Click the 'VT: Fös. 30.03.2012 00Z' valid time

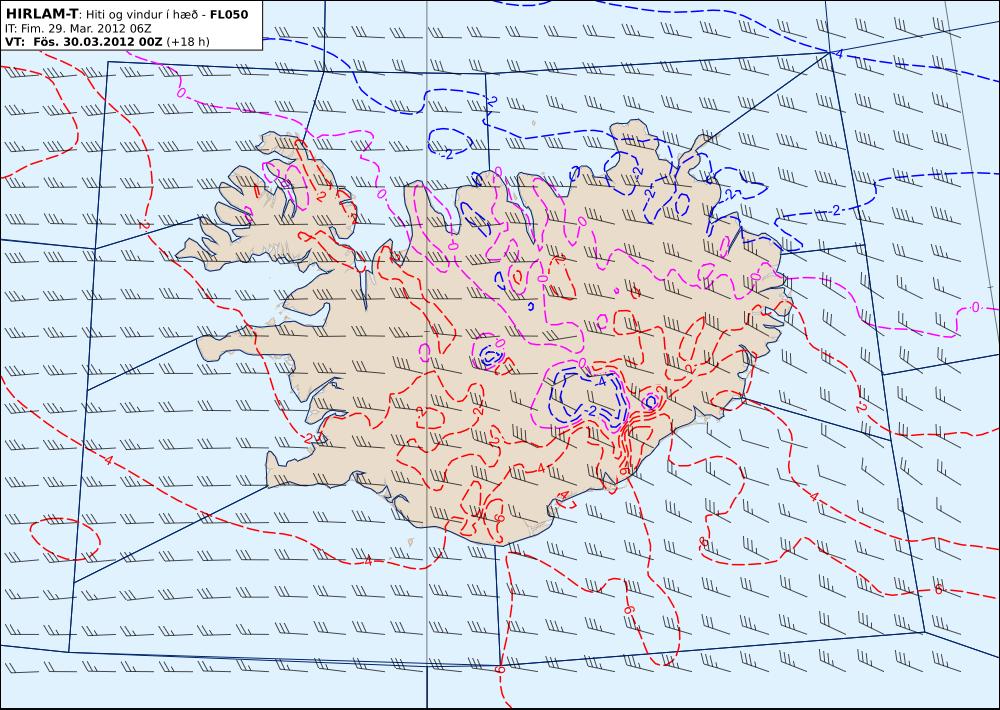84,42
